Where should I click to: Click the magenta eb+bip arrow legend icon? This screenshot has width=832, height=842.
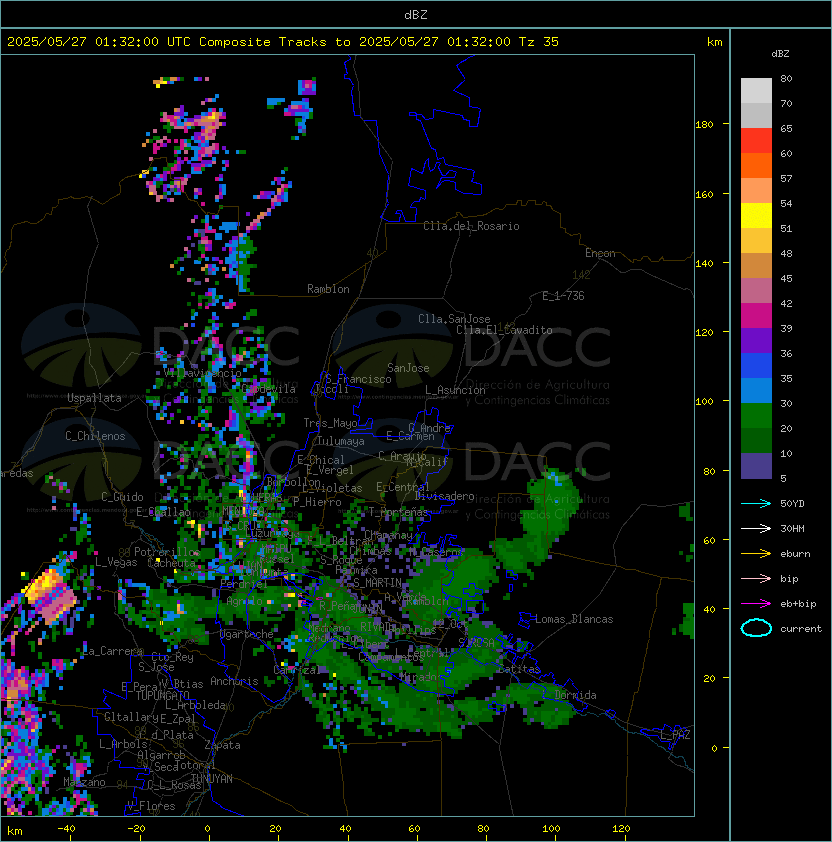pos(756,604)
